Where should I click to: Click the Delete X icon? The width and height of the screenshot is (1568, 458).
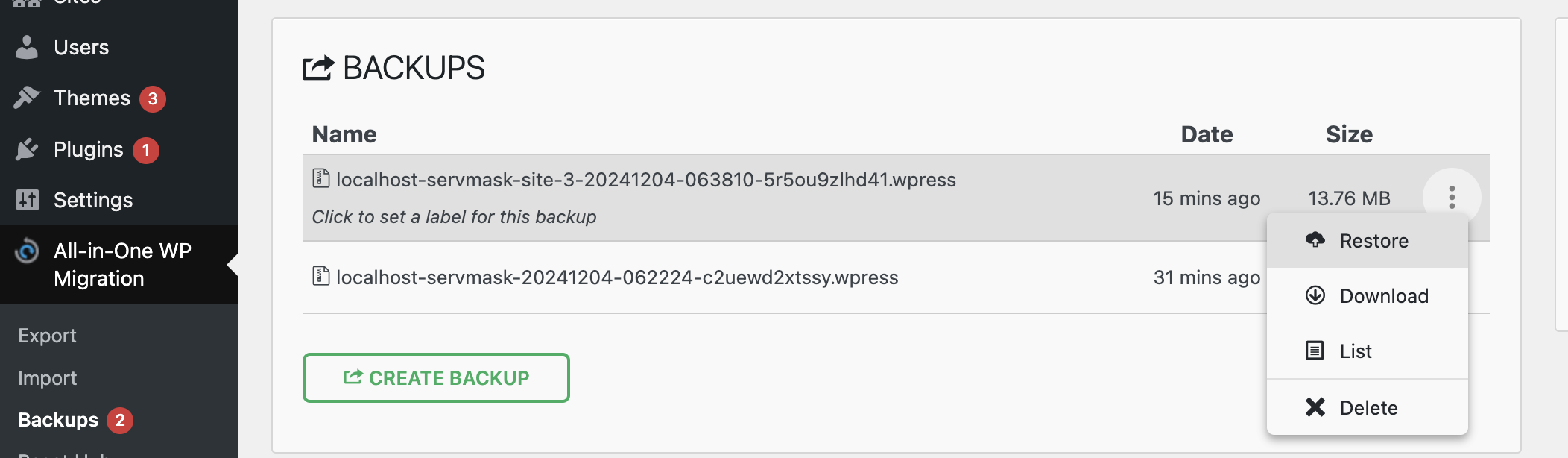coord(1315,407)
